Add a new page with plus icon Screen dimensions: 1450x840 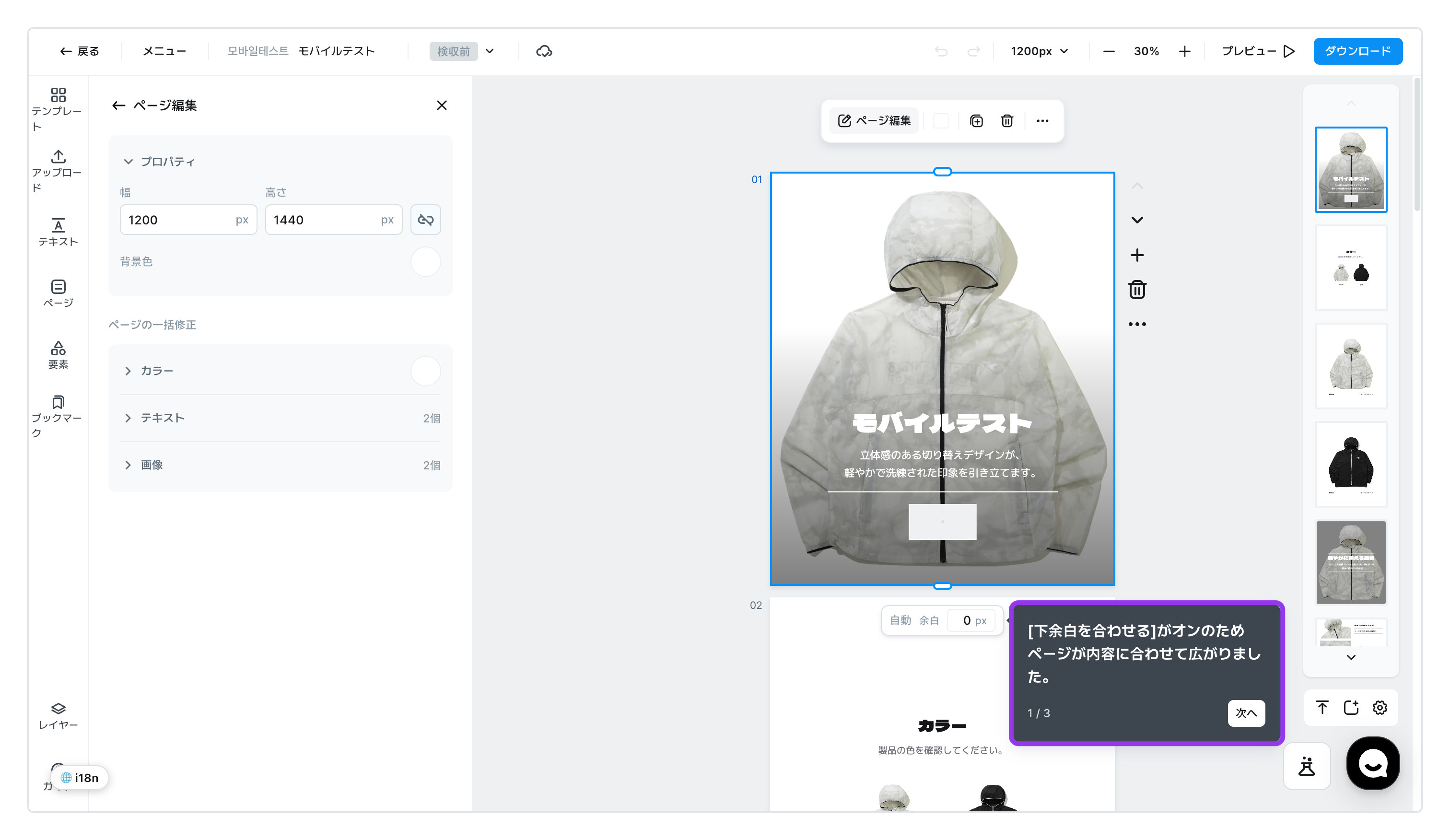[x=1137, y=255]
